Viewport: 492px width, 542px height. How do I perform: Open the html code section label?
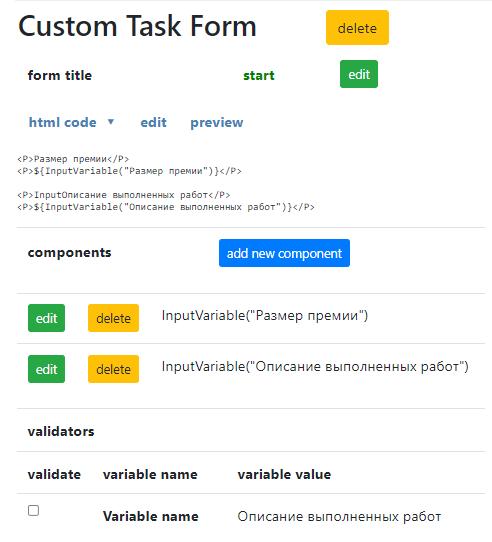(x=63, y=122)
